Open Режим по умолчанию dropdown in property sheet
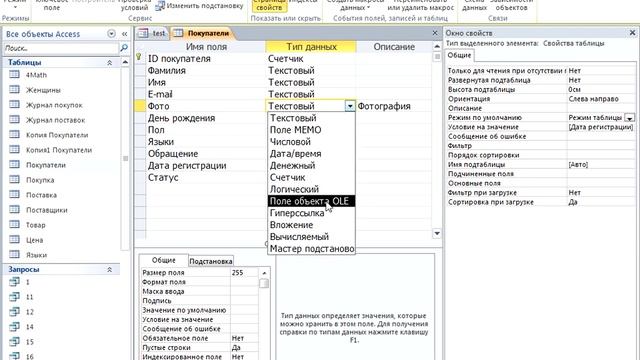 point(630,118)
